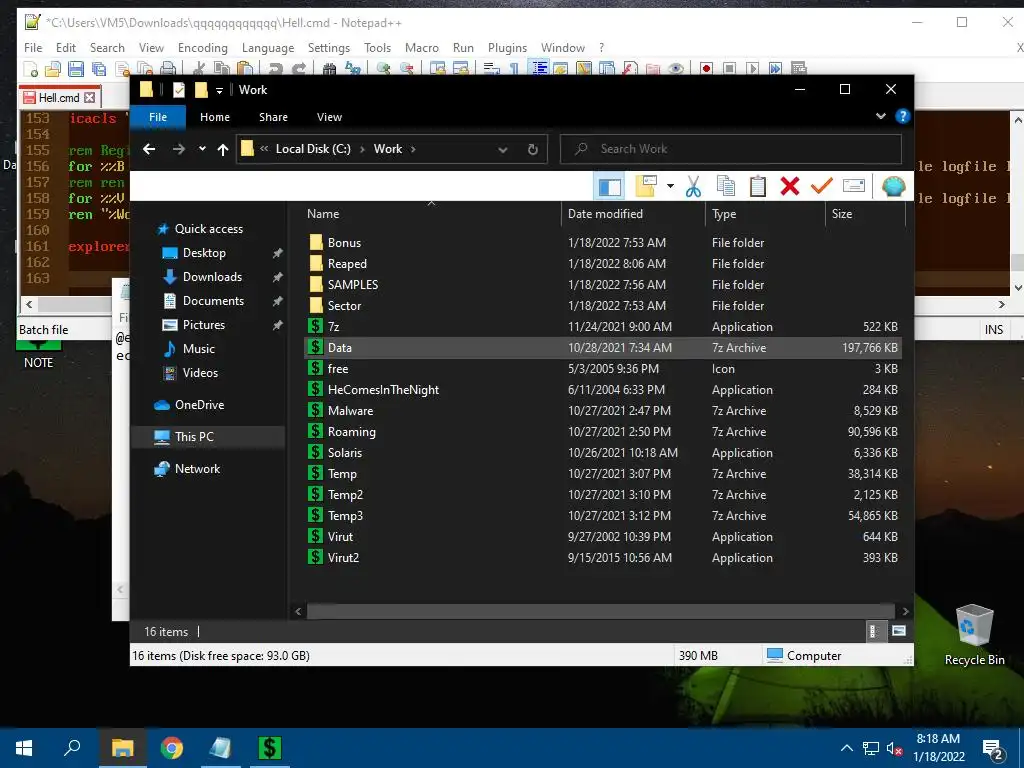
Task: Click the Start recording macro icon in Notepad++
Action: [x=706, y=68]
